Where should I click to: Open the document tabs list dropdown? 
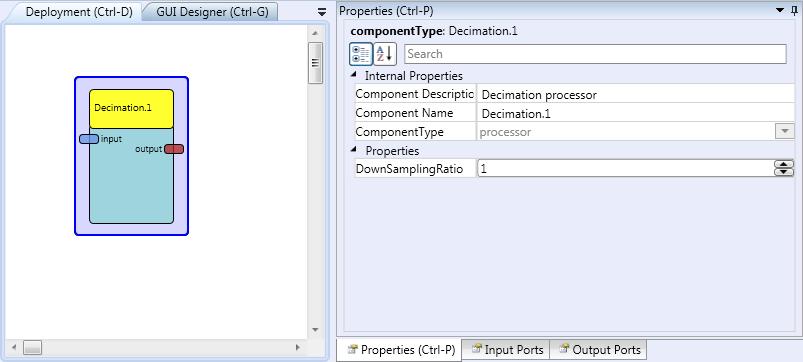[322, 12]
